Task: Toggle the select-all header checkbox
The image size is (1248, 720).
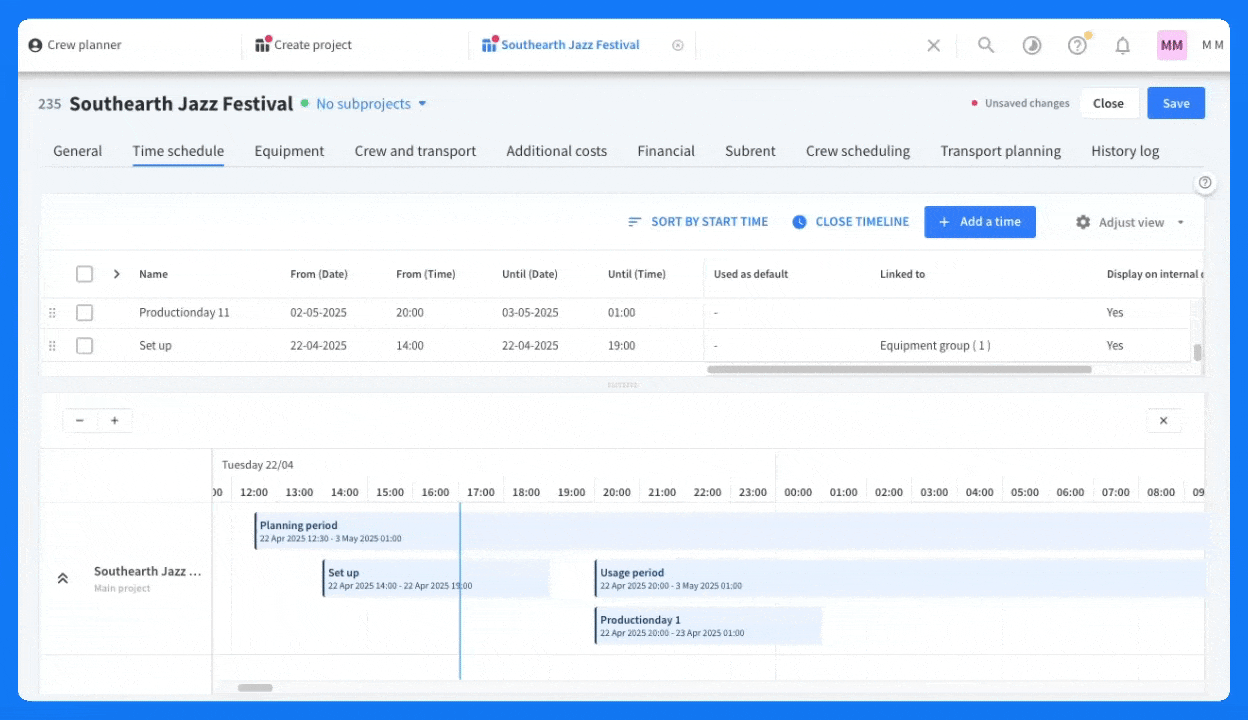Action: (85, 274)
